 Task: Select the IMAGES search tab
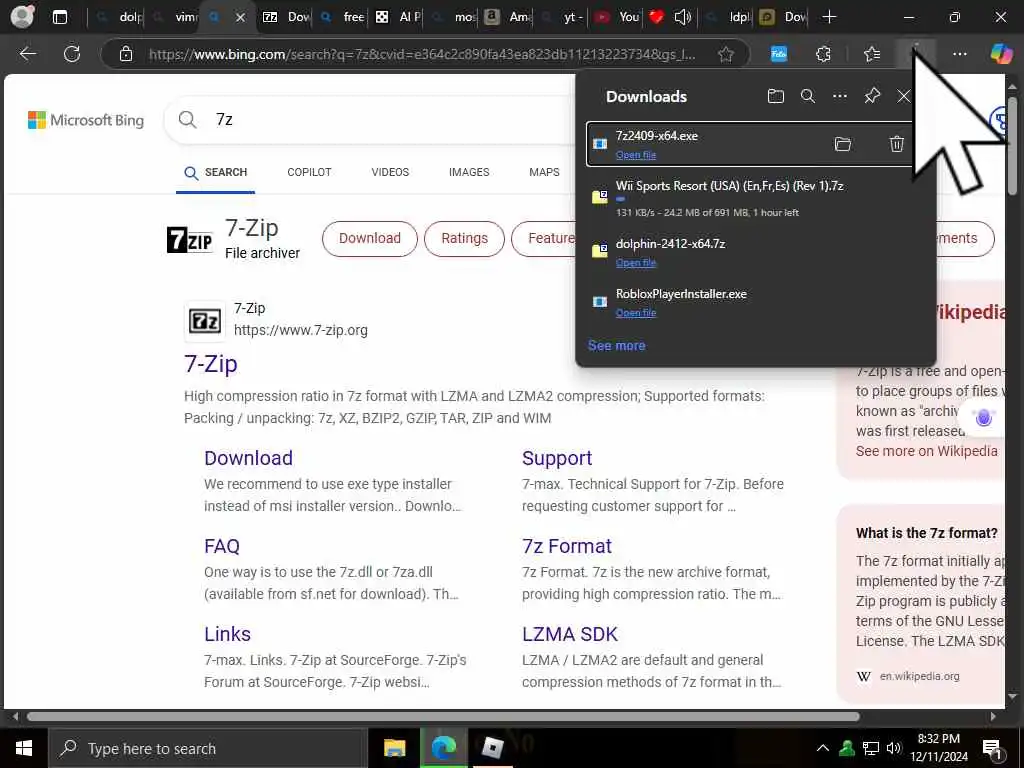click(x=469, y=172)
